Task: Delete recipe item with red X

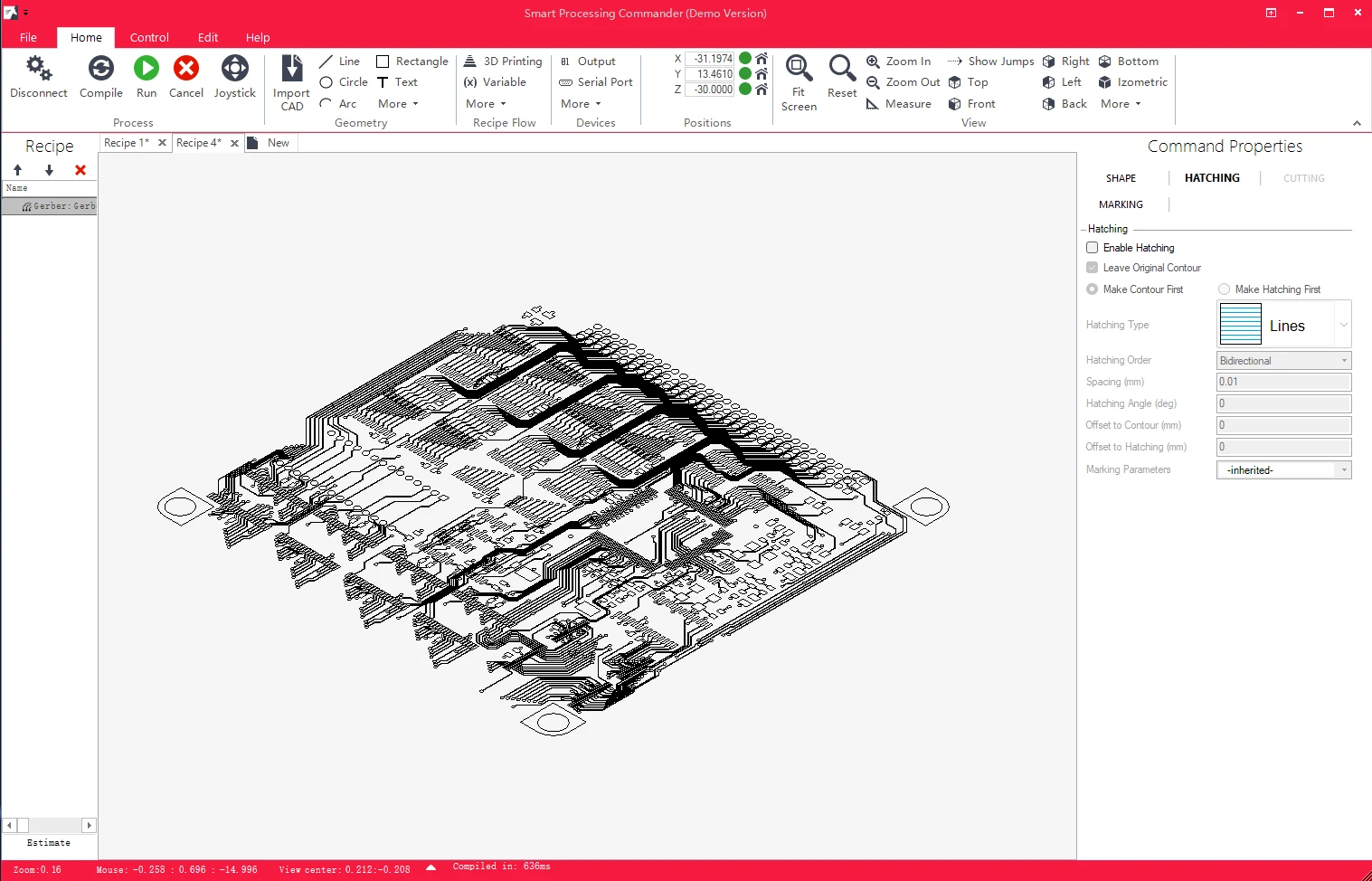Action: 80,170
